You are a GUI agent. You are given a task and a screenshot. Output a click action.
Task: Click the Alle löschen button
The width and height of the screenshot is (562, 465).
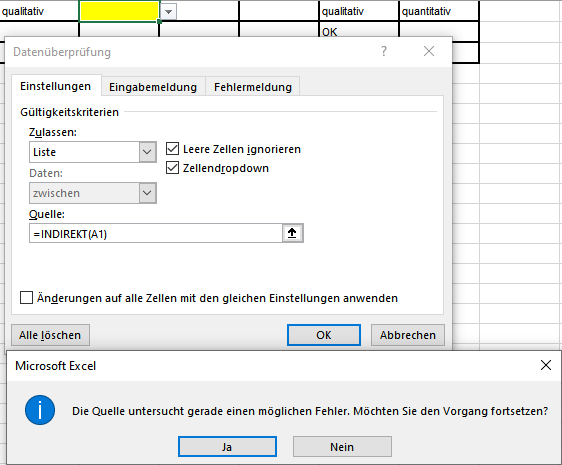pos(50,335)
